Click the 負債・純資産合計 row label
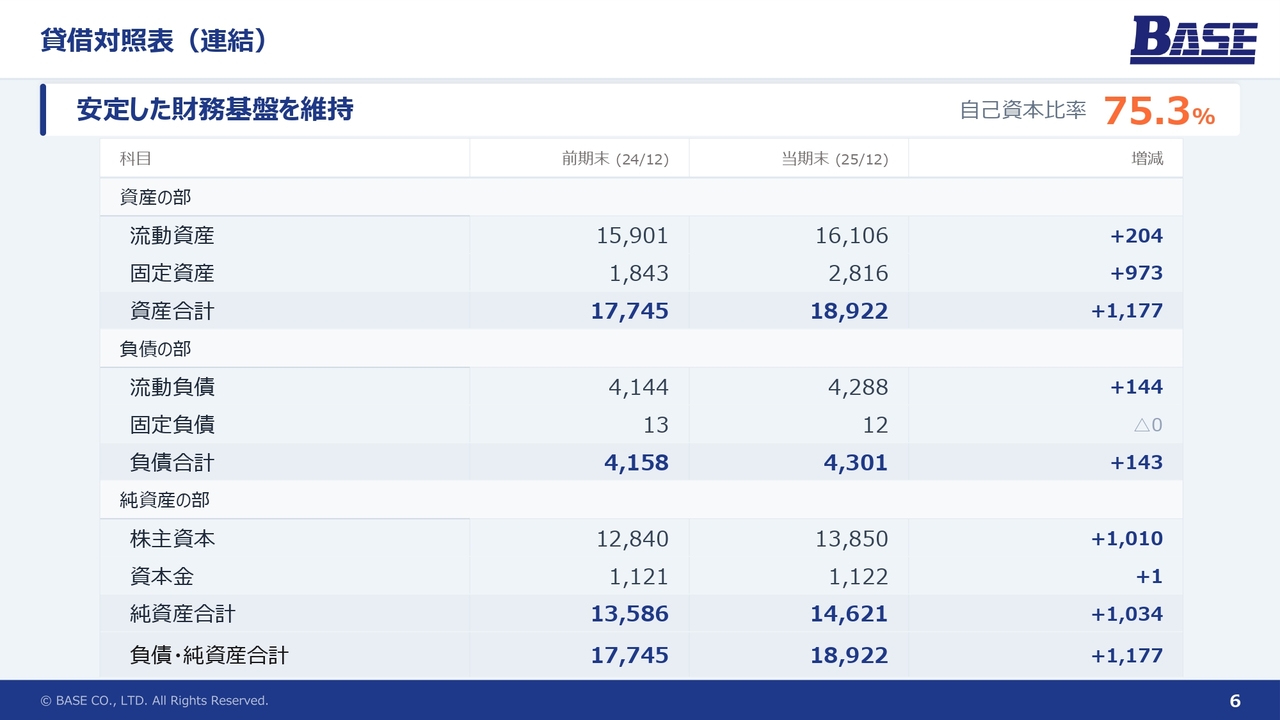The width and height of the screenshot is (1280, 720). tap(209, 656)
